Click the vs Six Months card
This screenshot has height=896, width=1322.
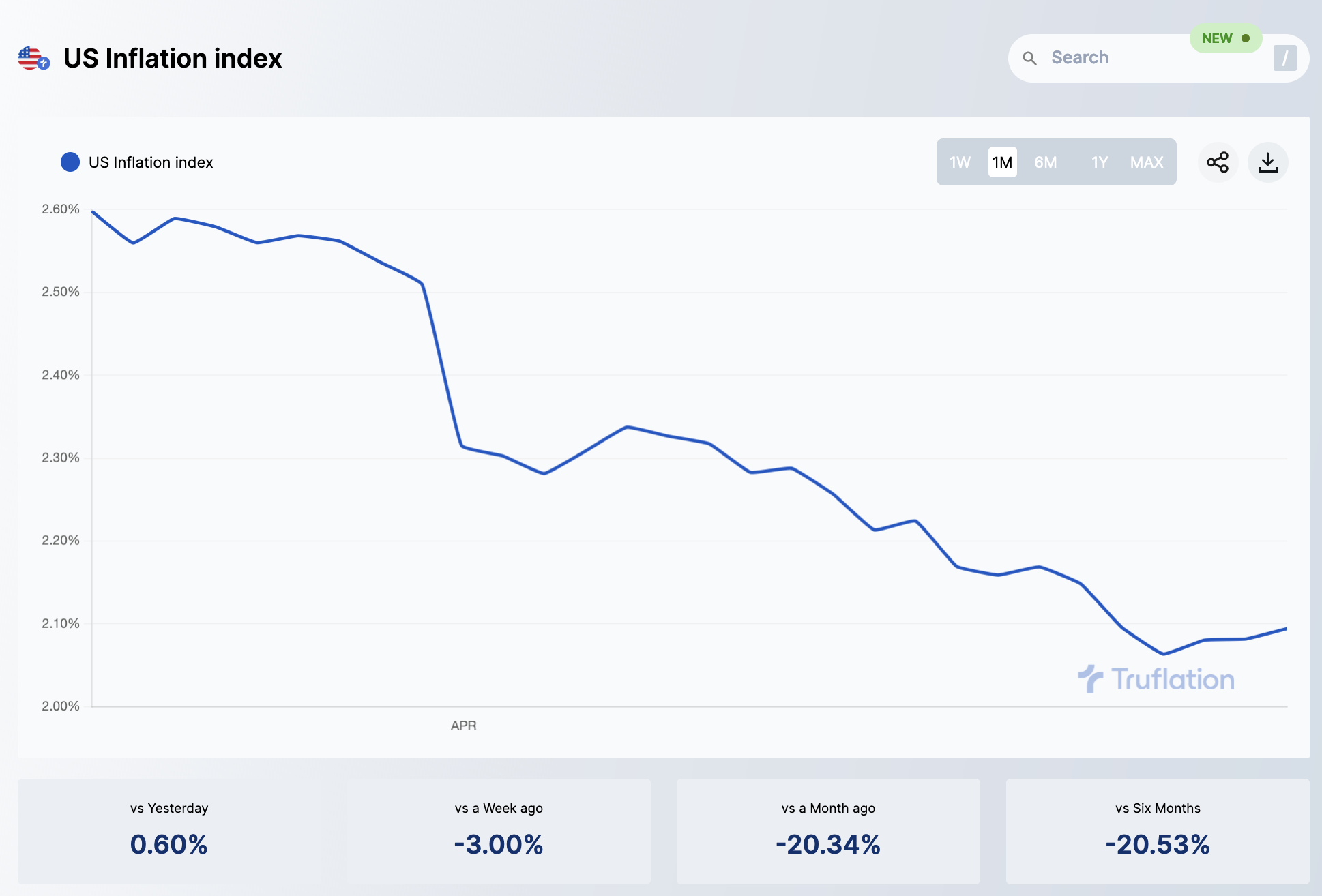[1158, 831]
